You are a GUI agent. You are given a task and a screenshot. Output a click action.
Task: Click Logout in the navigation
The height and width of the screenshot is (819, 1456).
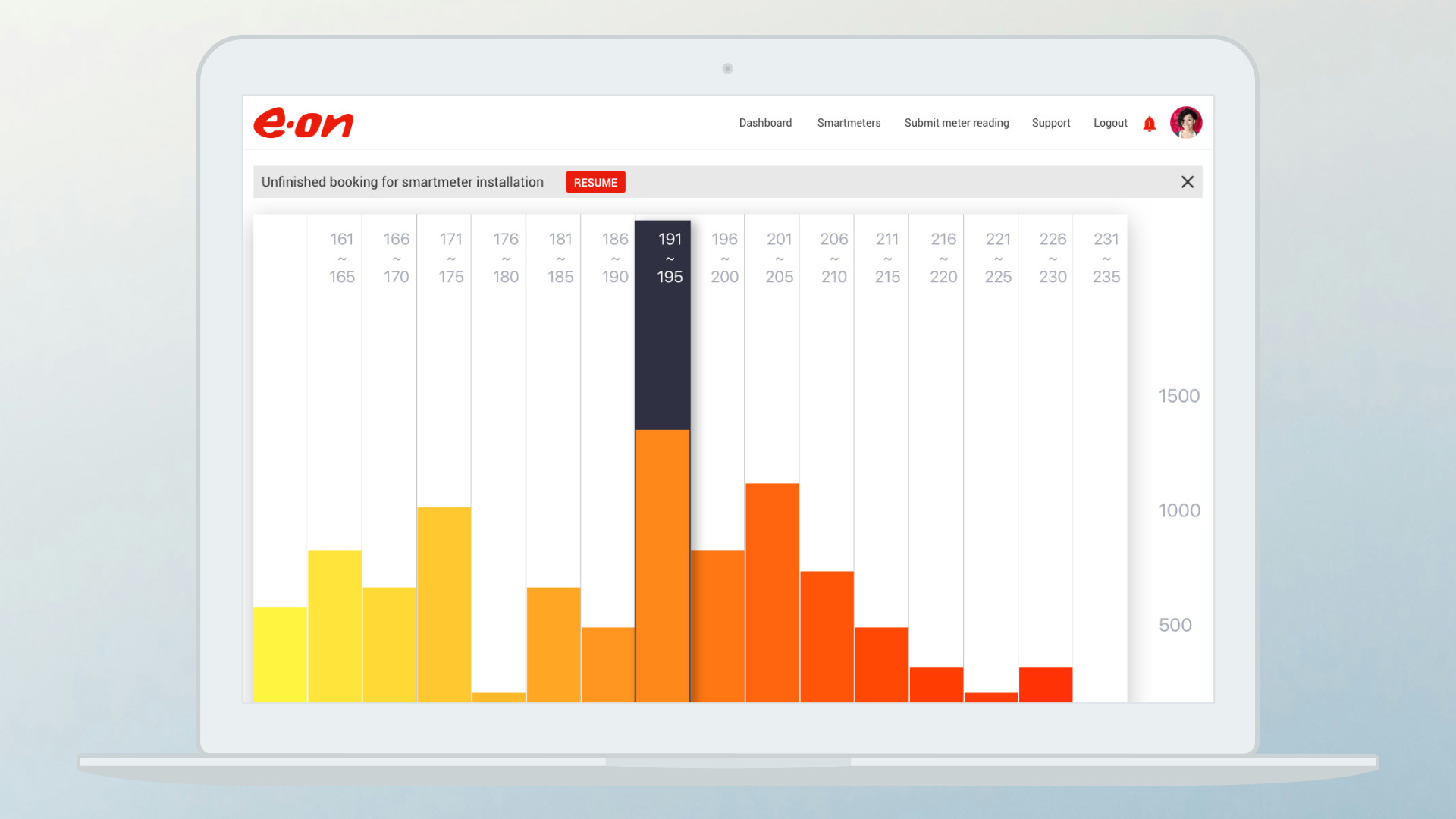click(1110, 123)
